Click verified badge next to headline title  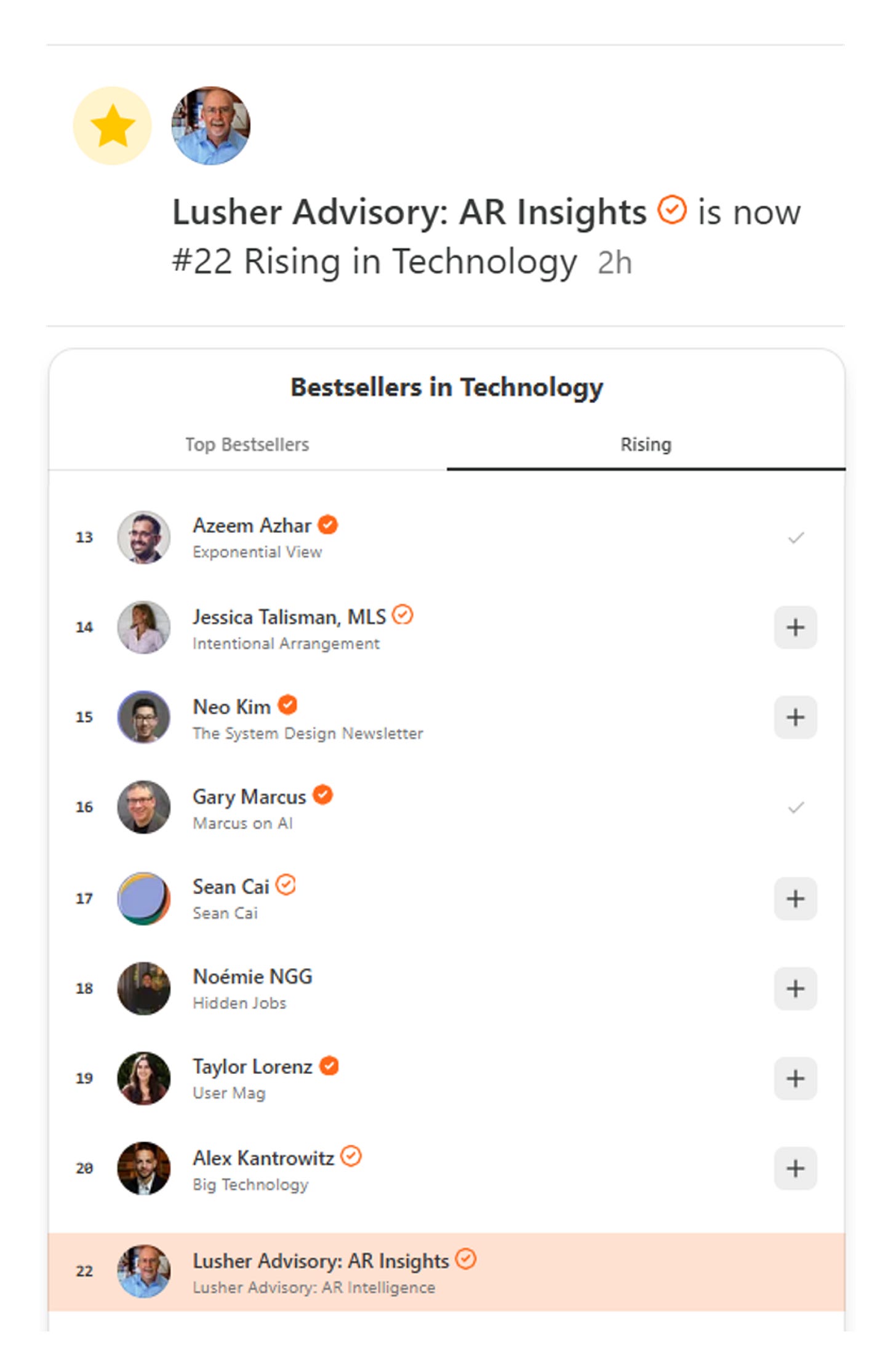pyautogui.click(x=672, y=210)
